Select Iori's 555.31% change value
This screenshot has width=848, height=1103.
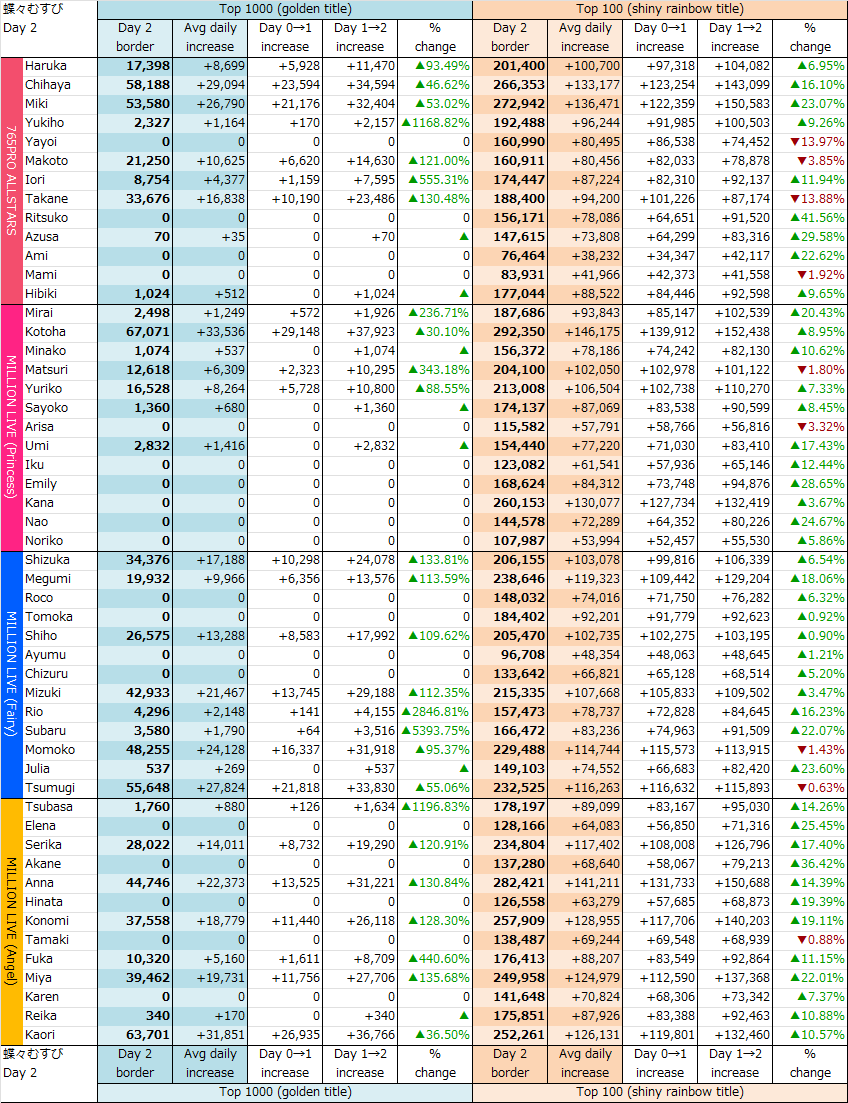(x=435, y=180)
